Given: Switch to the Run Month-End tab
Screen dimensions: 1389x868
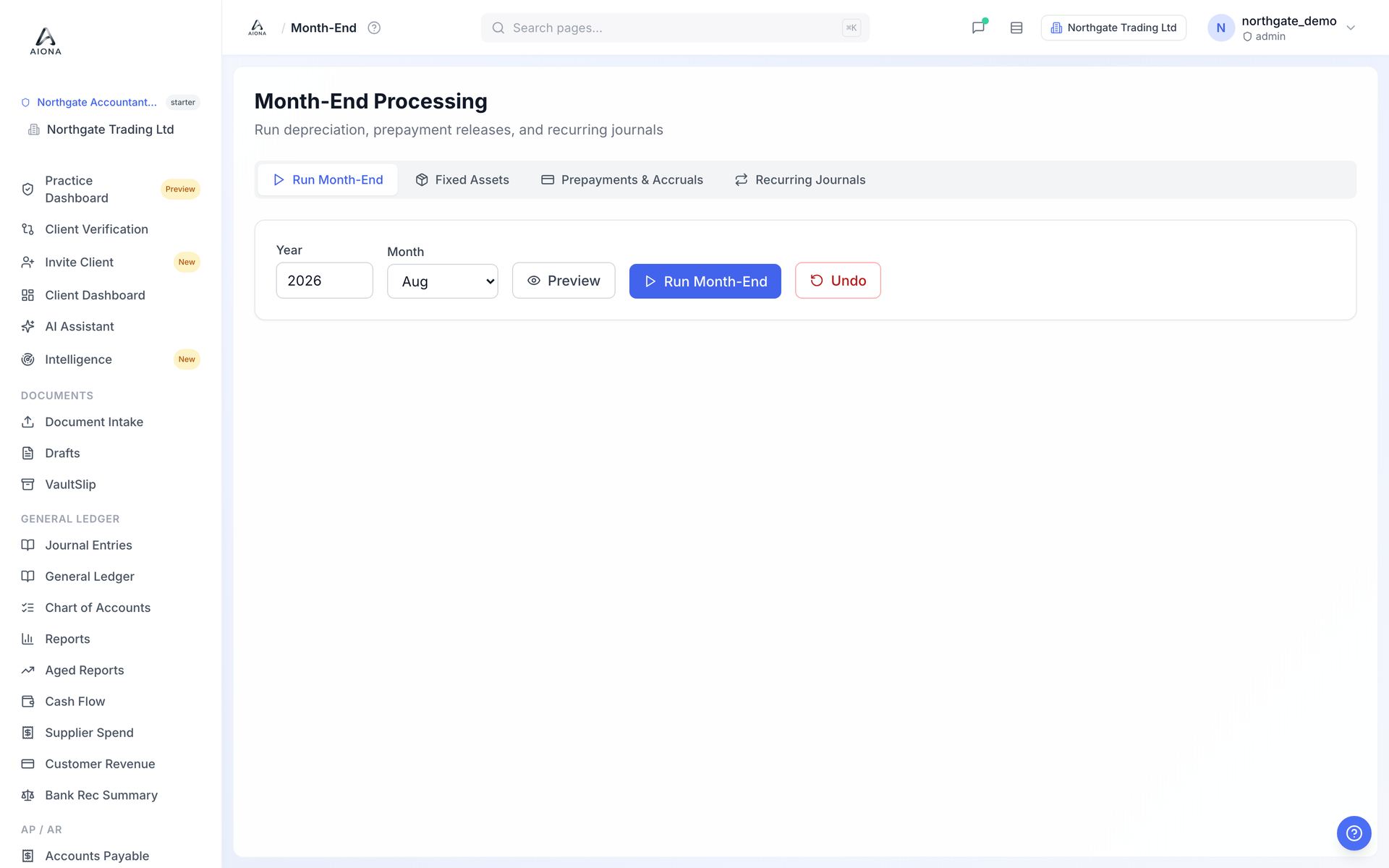Looking at the screenshot, I should [x=328, y=179].
